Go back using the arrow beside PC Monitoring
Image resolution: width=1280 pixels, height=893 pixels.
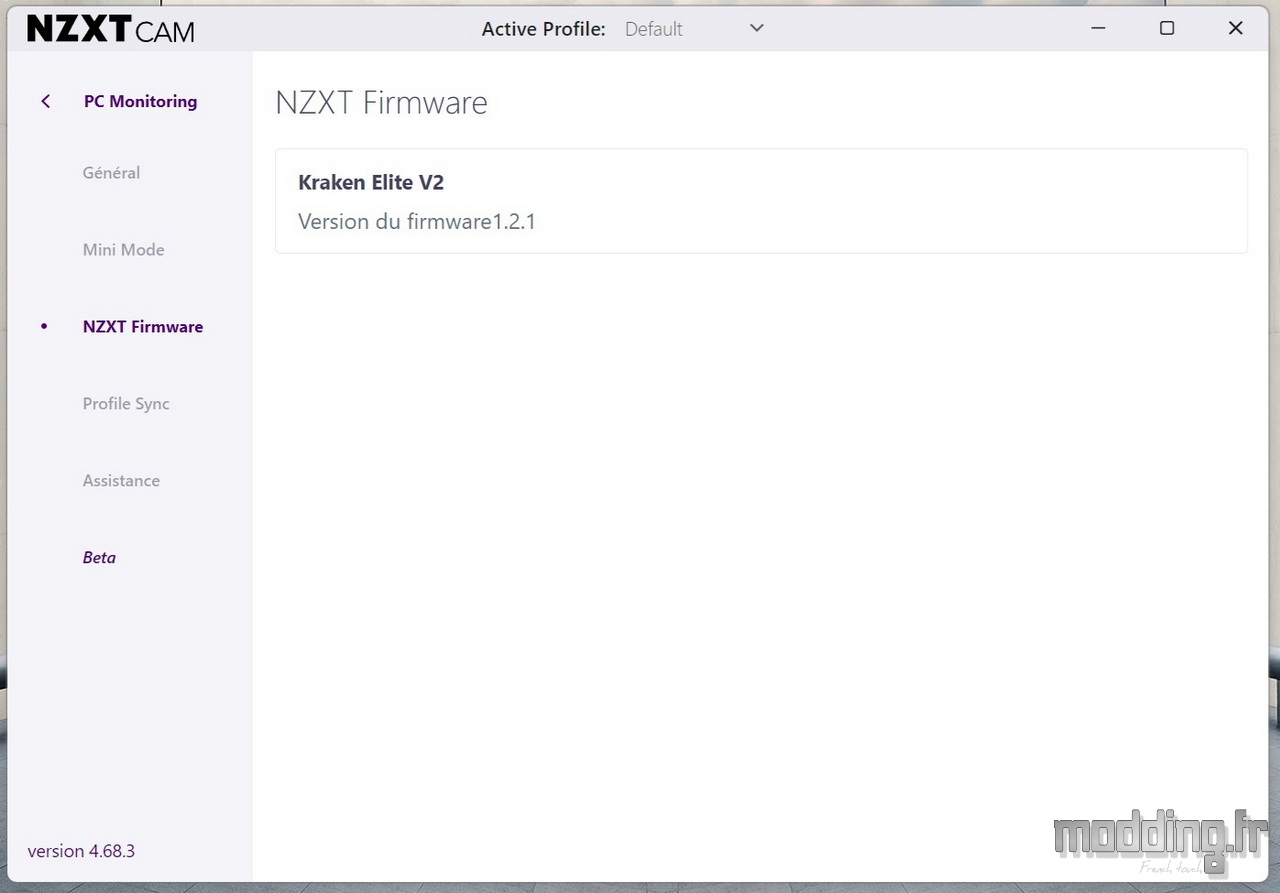click(45, 101)
